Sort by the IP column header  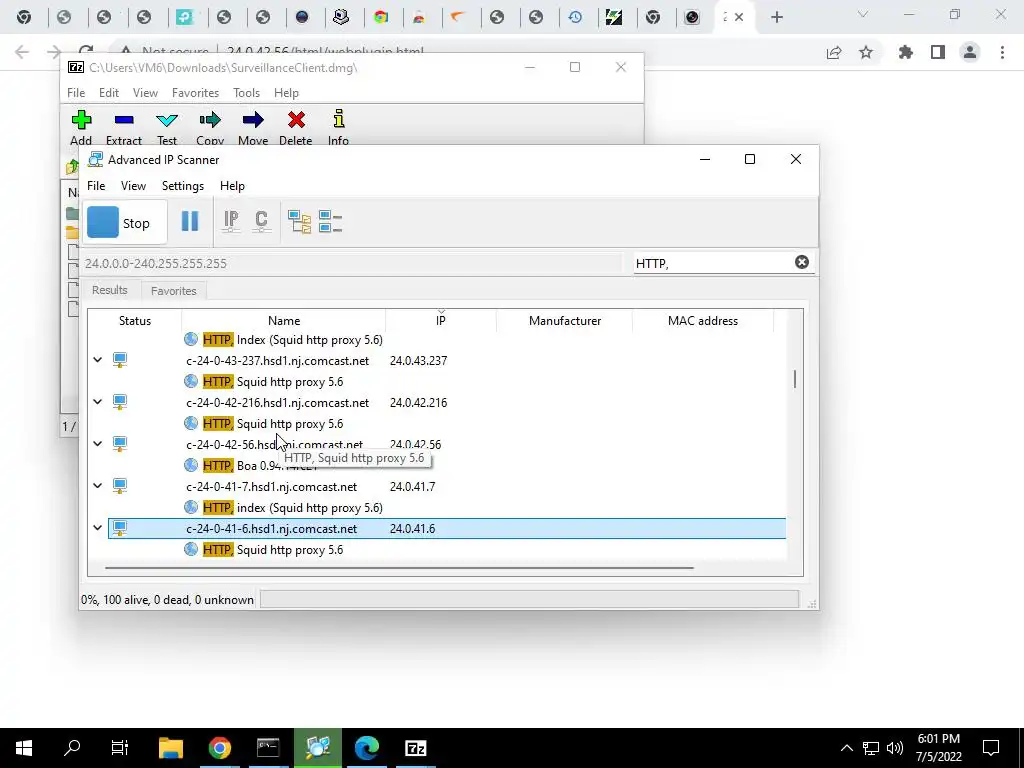click(441, 321)
